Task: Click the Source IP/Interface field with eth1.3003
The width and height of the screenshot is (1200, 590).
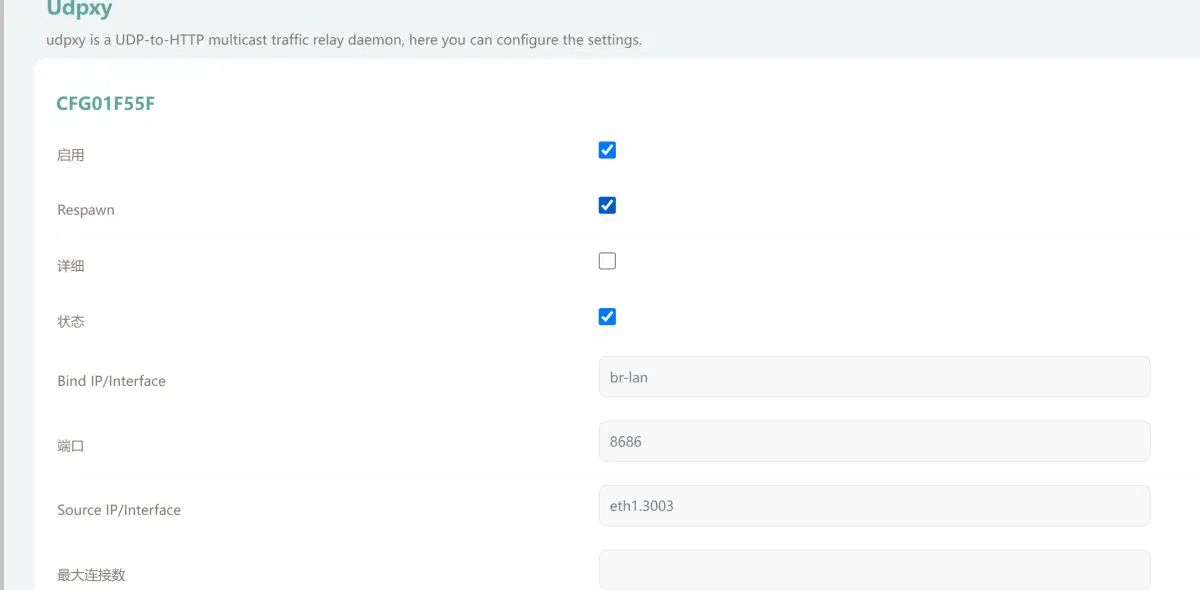Action: pyautogui.click(x=874, y=506)
